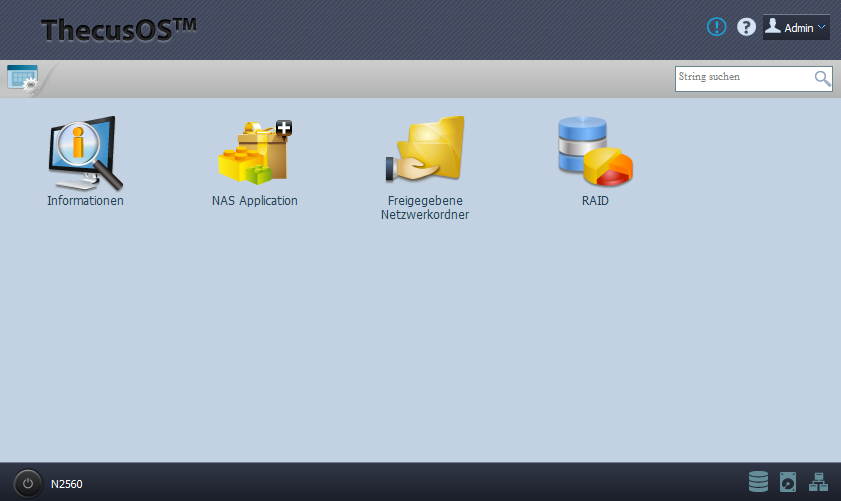Click the blue exclamation notification icon
Screen dimensions: 841x501
[x=717, y=27]
